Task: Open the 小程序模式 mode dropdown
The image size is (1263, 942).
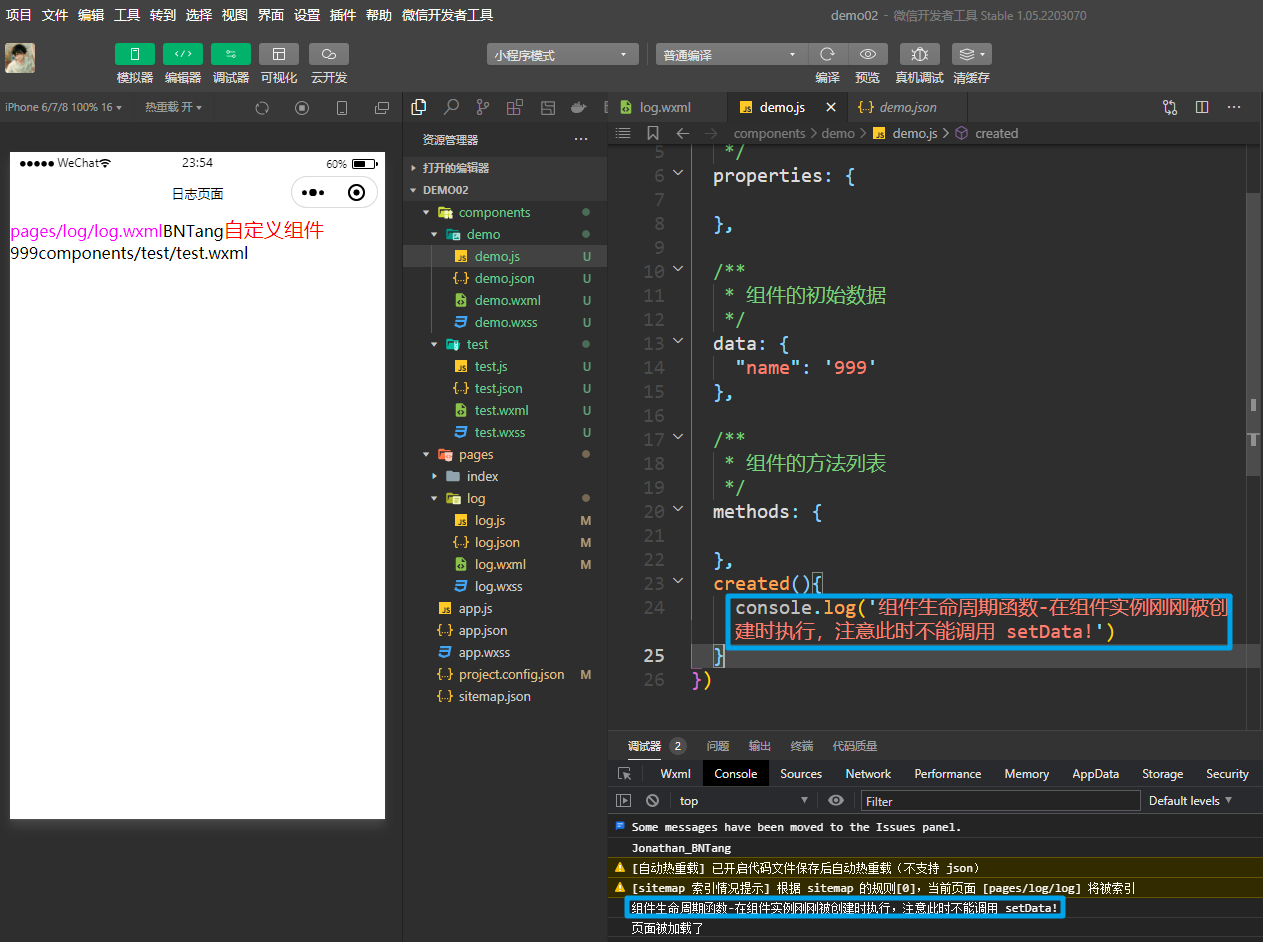Action: tap(563, 55)
